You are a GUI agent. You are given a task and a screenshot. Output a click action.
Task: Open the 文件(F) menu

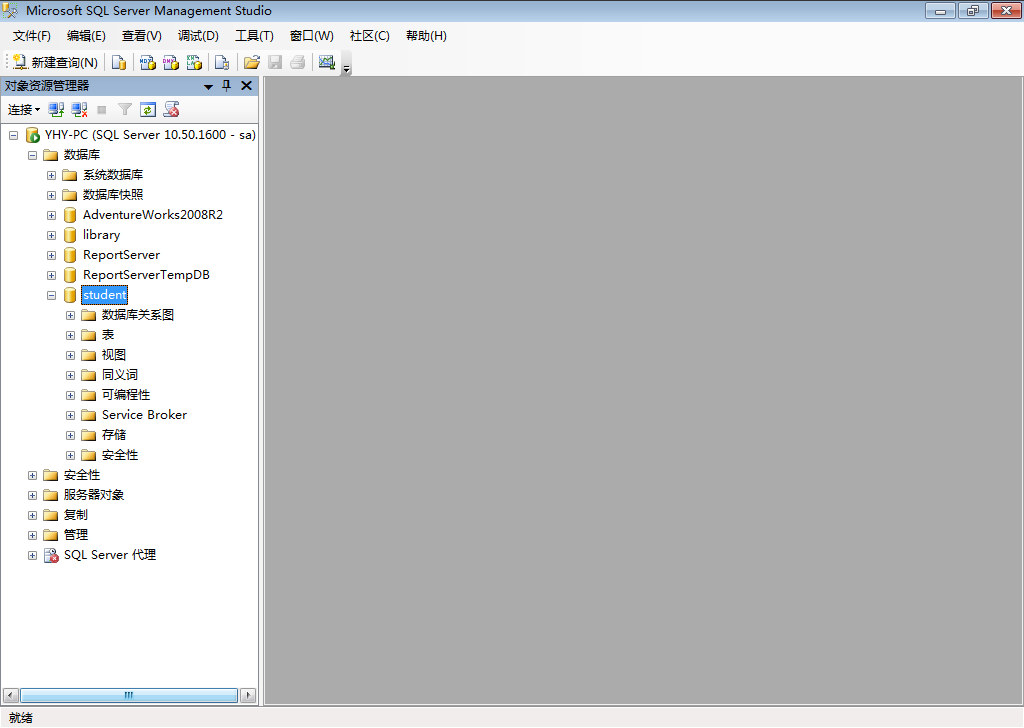click(31, 36)
